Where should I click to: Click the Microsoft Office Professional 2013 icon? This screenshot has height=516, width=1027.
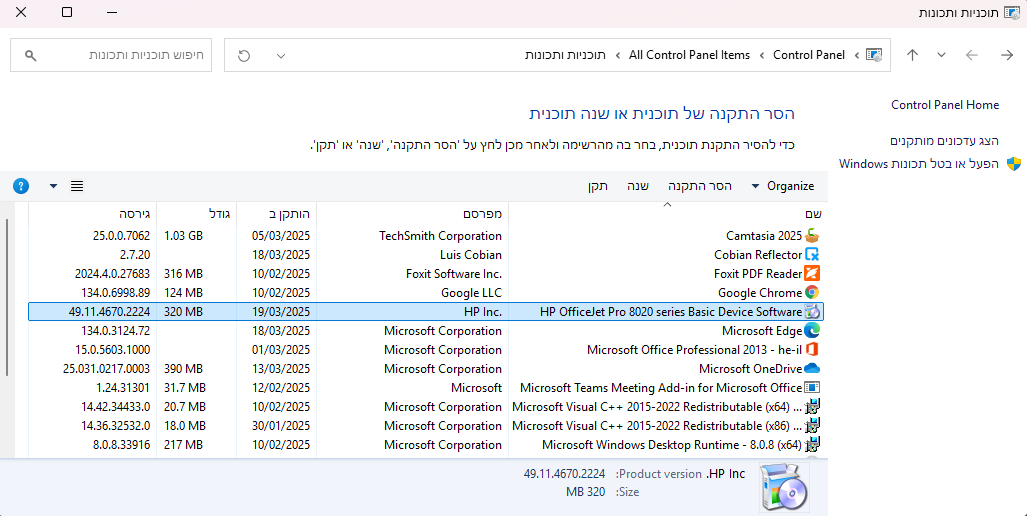812,350
